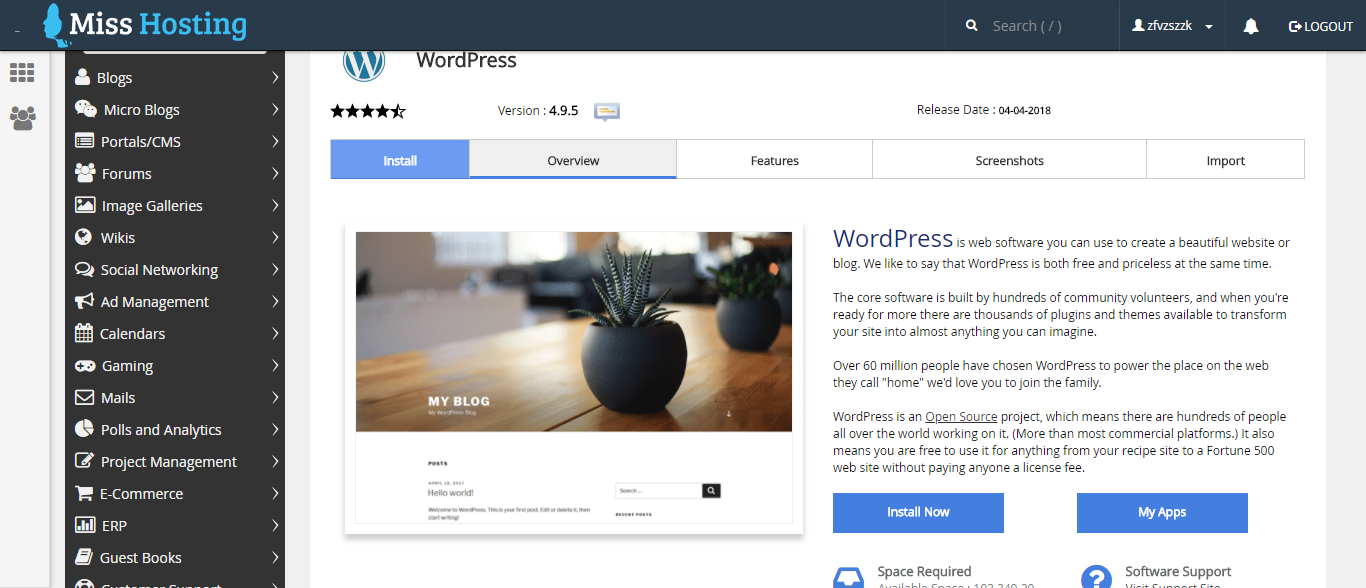The image size is (1366, 588).
Task: Click the WordPress blog preview screenshot
Action: (x=574, y=379)
